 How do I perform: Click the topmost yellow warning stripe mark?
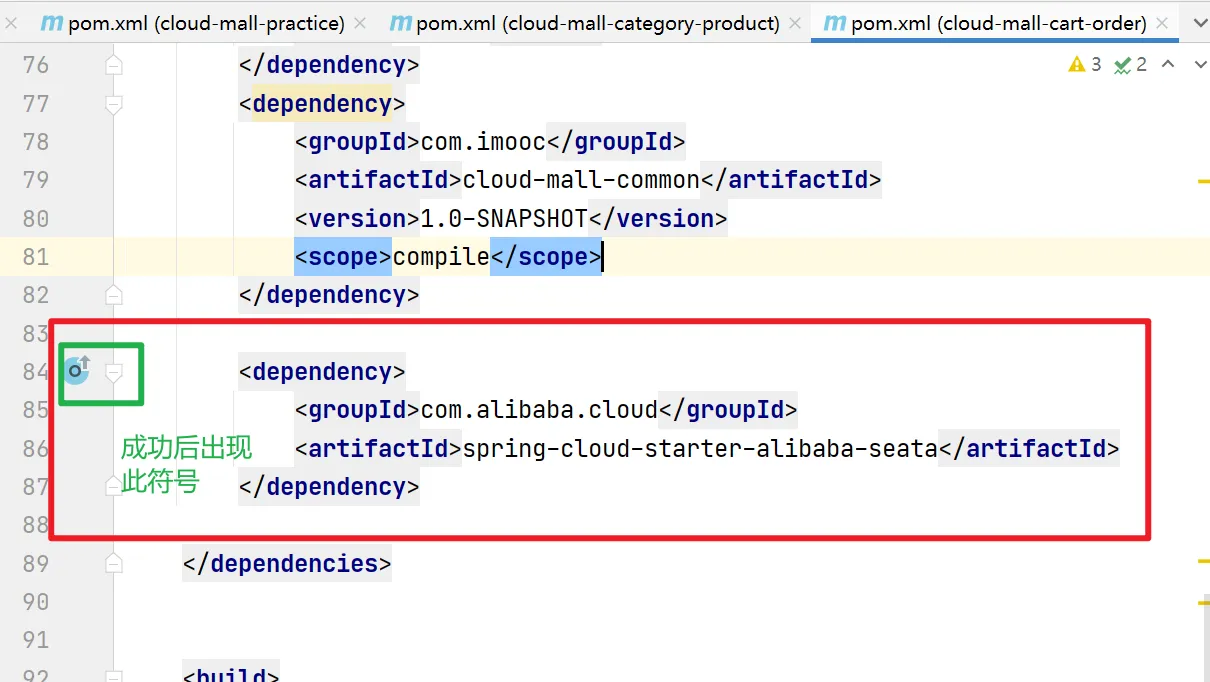pos(1203,181)
